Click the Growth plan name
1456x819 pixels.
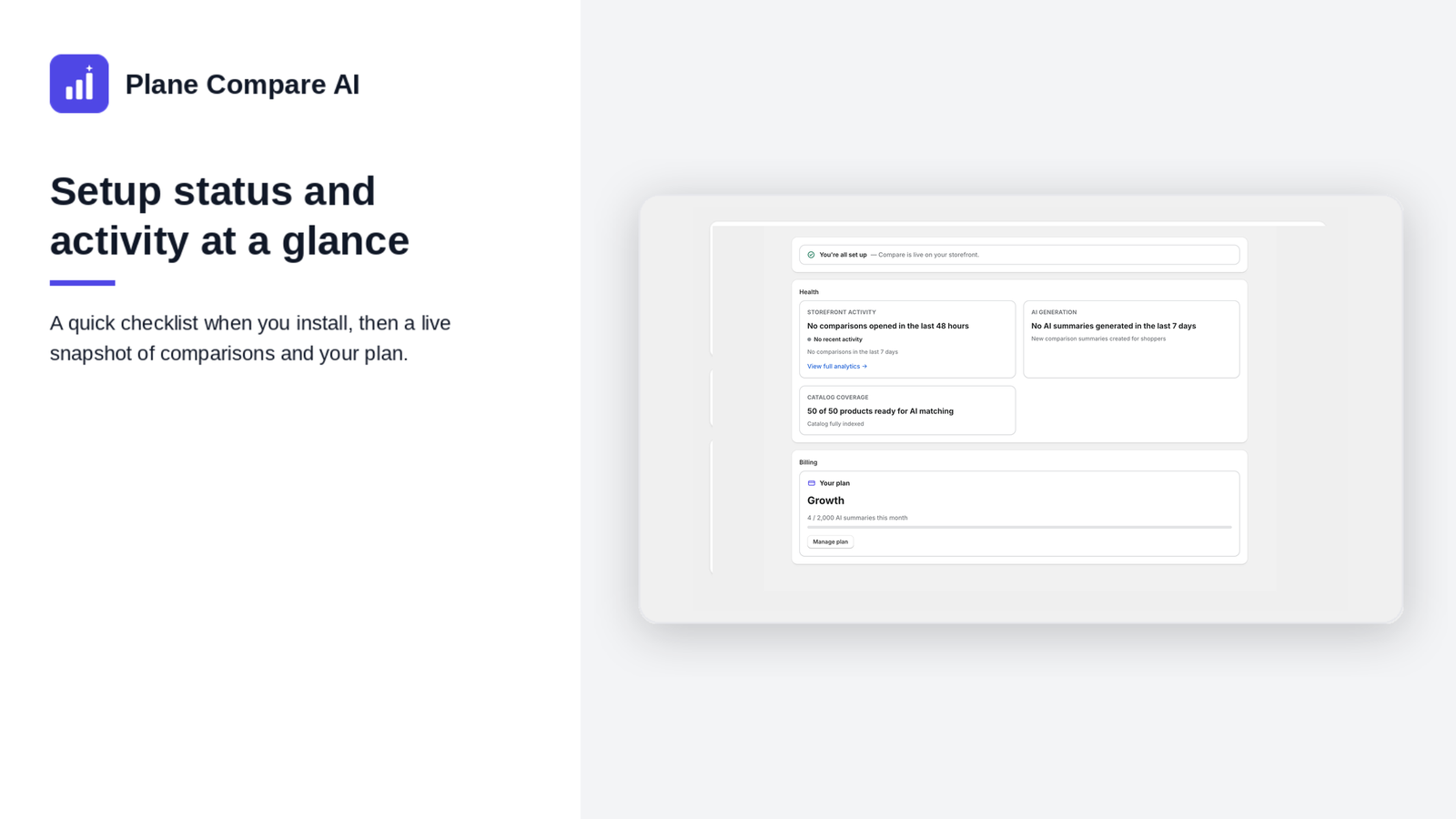click(825, 500)
